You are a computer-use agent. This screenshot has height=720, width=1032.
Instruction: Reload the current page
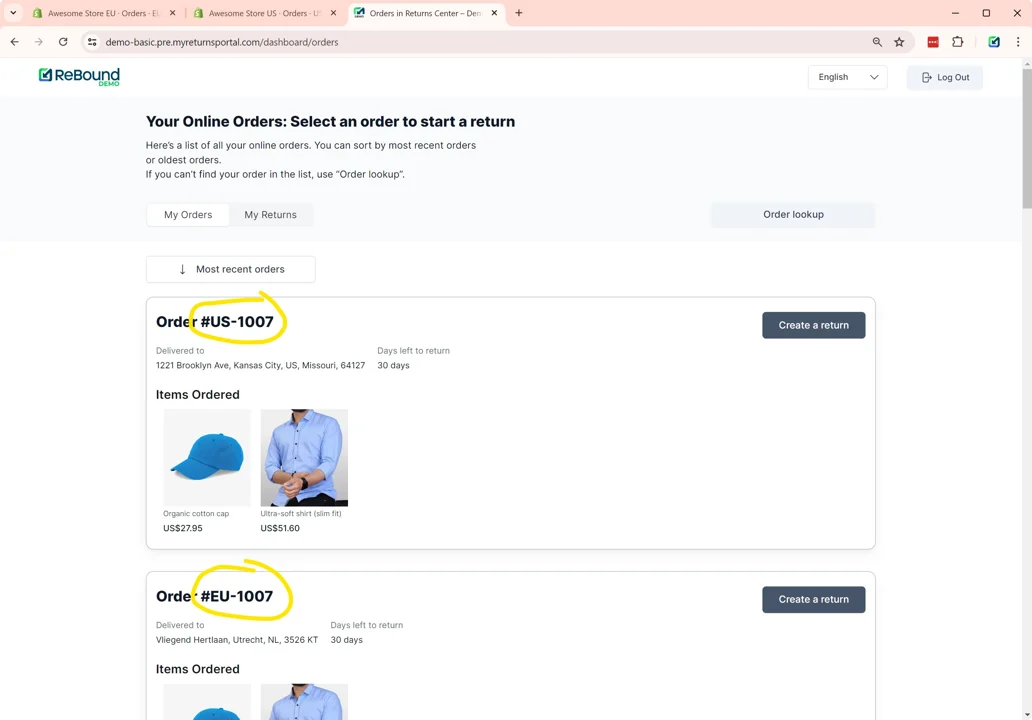pos(63,41)
